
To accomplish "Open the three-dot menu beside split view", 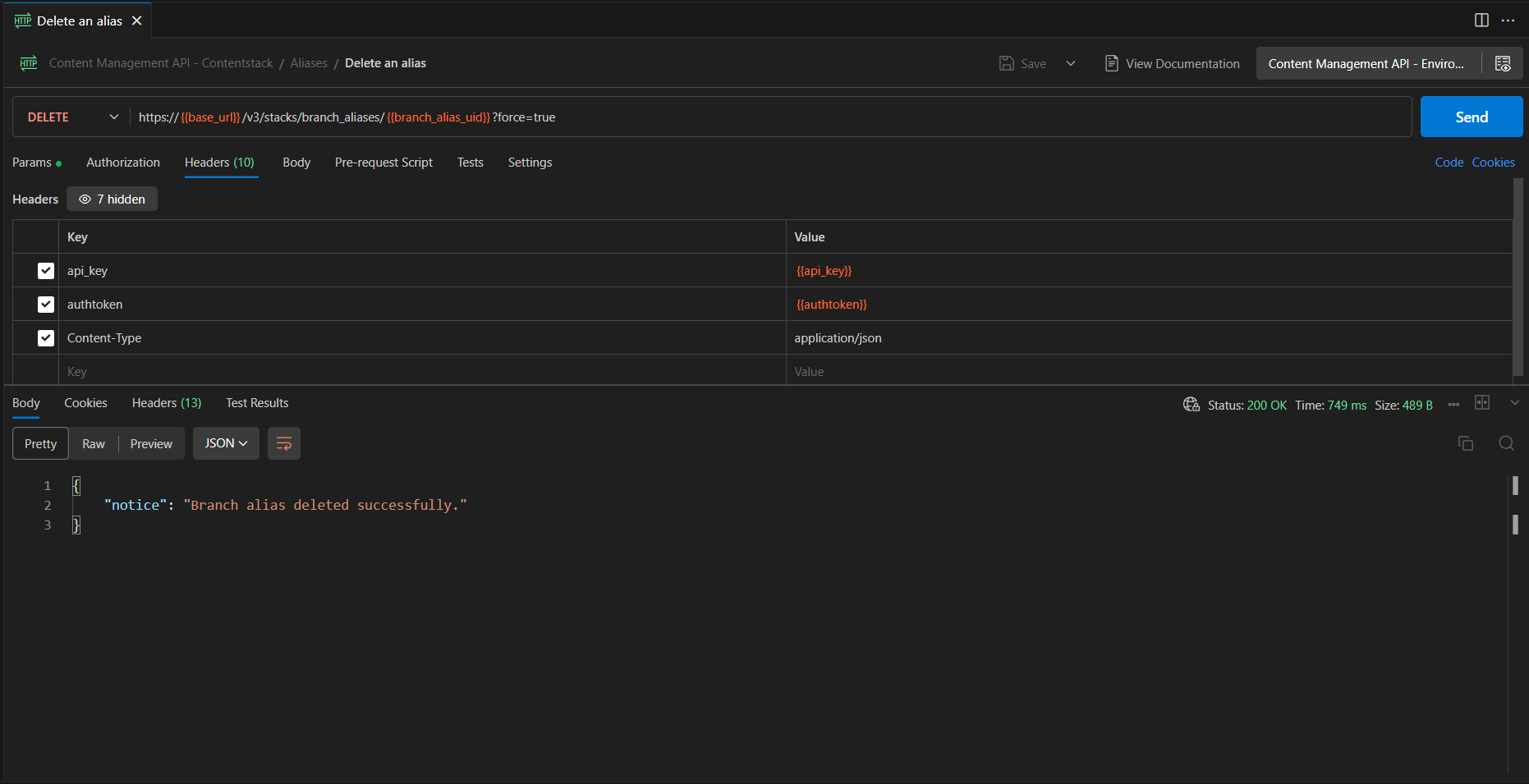I will (1508, 21).
